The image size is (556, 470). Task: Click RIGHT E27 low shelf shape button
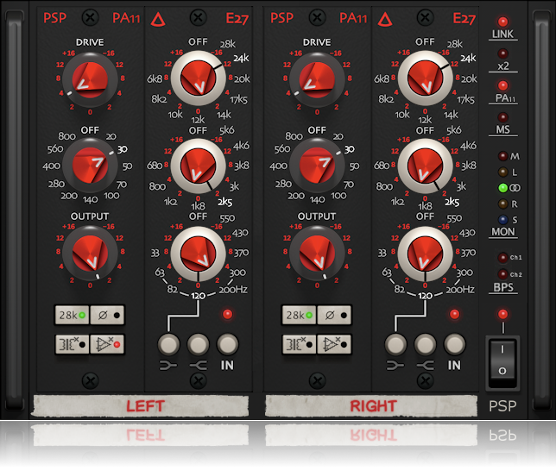[395, 344]
